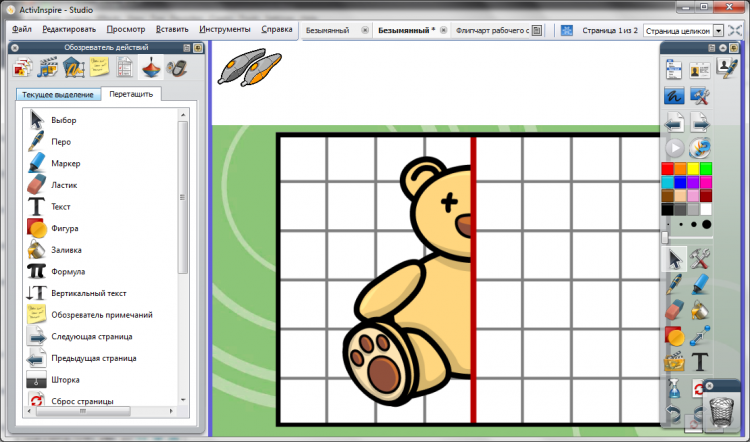Open the Инструменты menu
This screenshot has height=442, width=750.
[x=225, y=29]
